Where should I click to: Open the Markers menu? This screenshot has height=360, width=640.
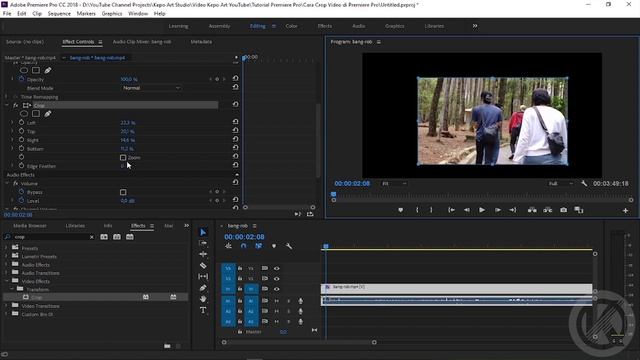tap(86, 13)
